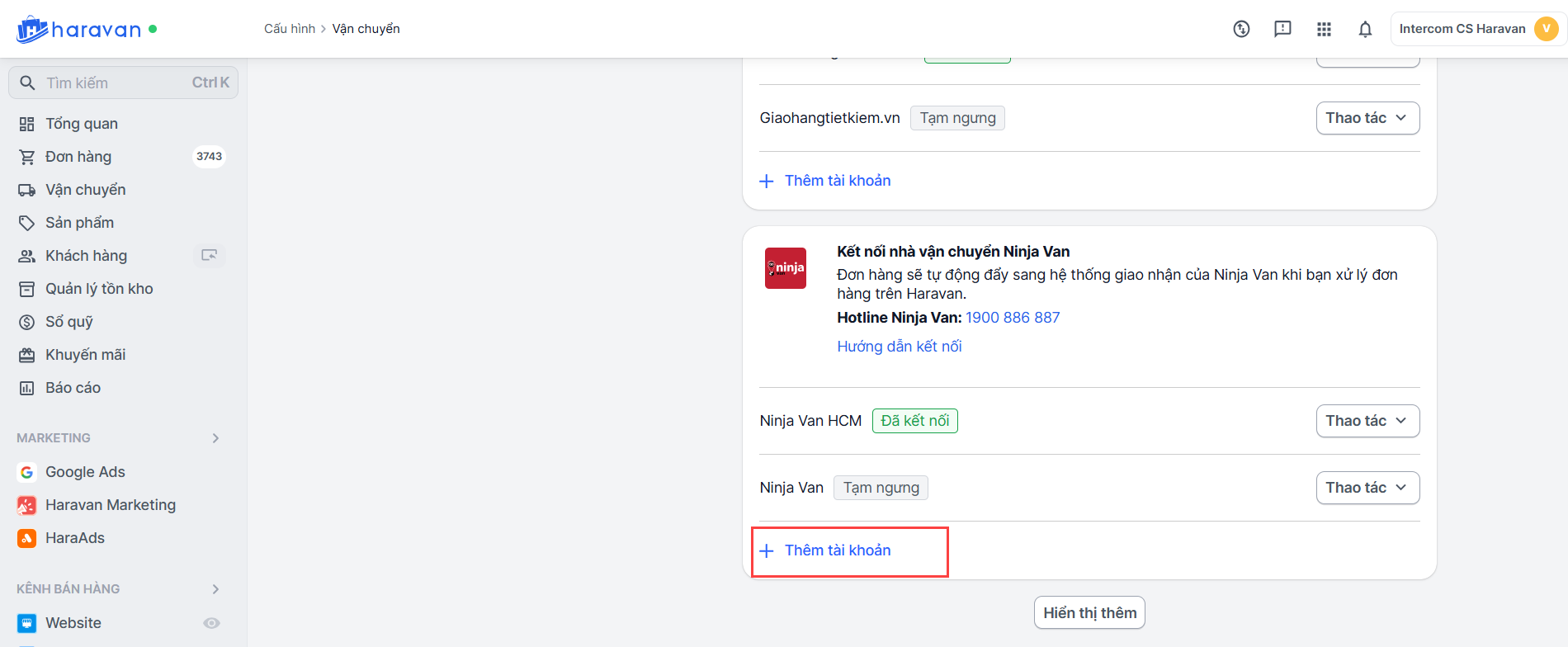The width and height of the screenshot is (1568, 647).
Task: Open the feedback message icon
Action: click(x=1282, y=29)
